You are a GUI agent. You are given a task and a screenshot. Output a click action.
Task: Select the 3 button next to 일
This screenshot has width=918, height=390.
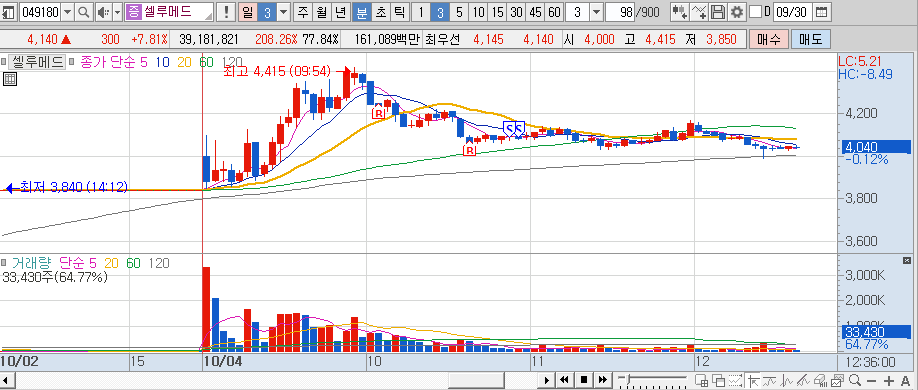pyautogui.click(x=266, y=11)
